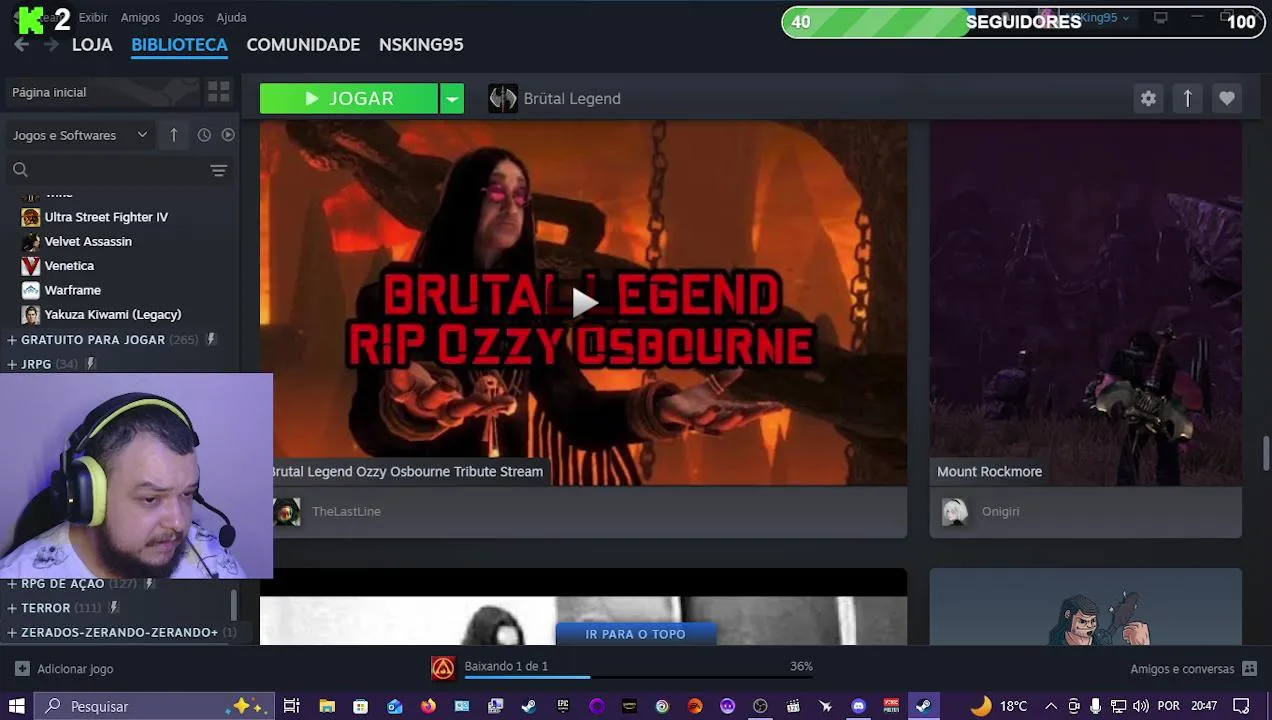This screenshot has width=1272, height=720.
Task: Expand the TERROR collection
Action: click(x=12, y=608)
